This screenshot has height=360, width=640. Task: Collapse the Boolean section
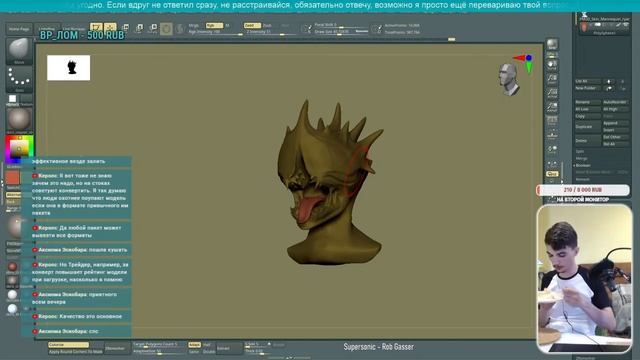click(x=582, y=165)
